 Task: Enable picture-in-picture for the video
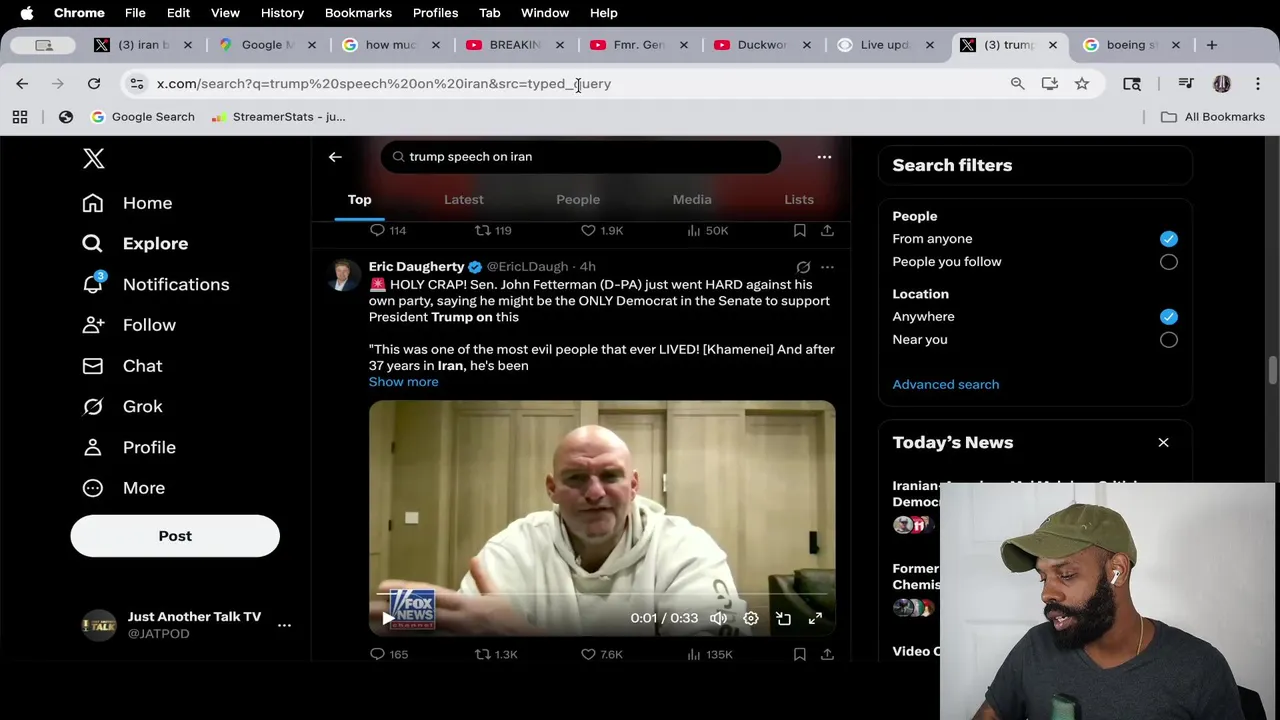click(x=783, y=618)
